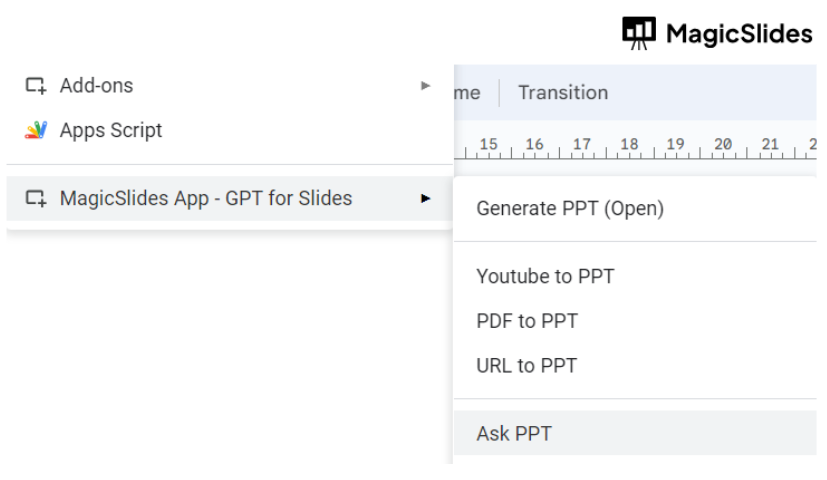
Task: Click the ruler at mark 21
Action: tap(769, 145)
